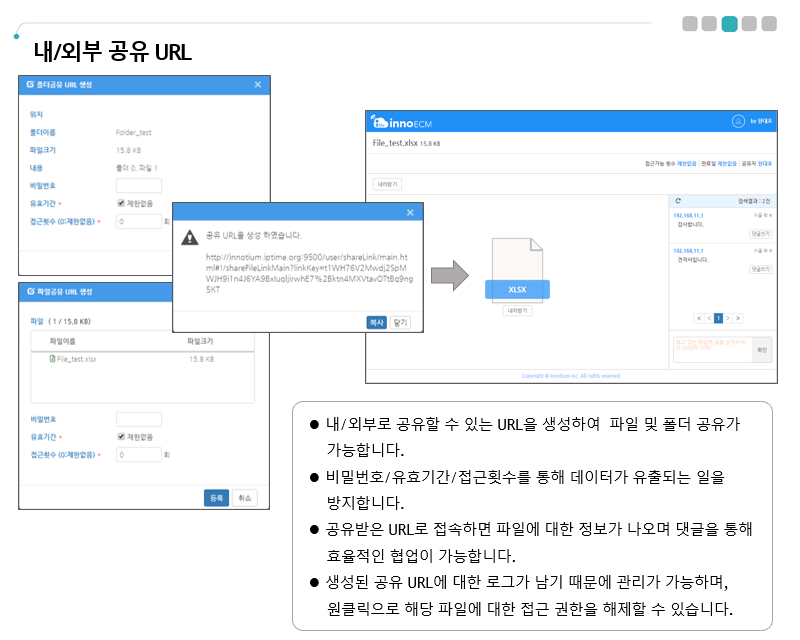The height and width of the screenshot is (640, 800).
Task: Click the comment text area
Action: (x=710, y=349)
